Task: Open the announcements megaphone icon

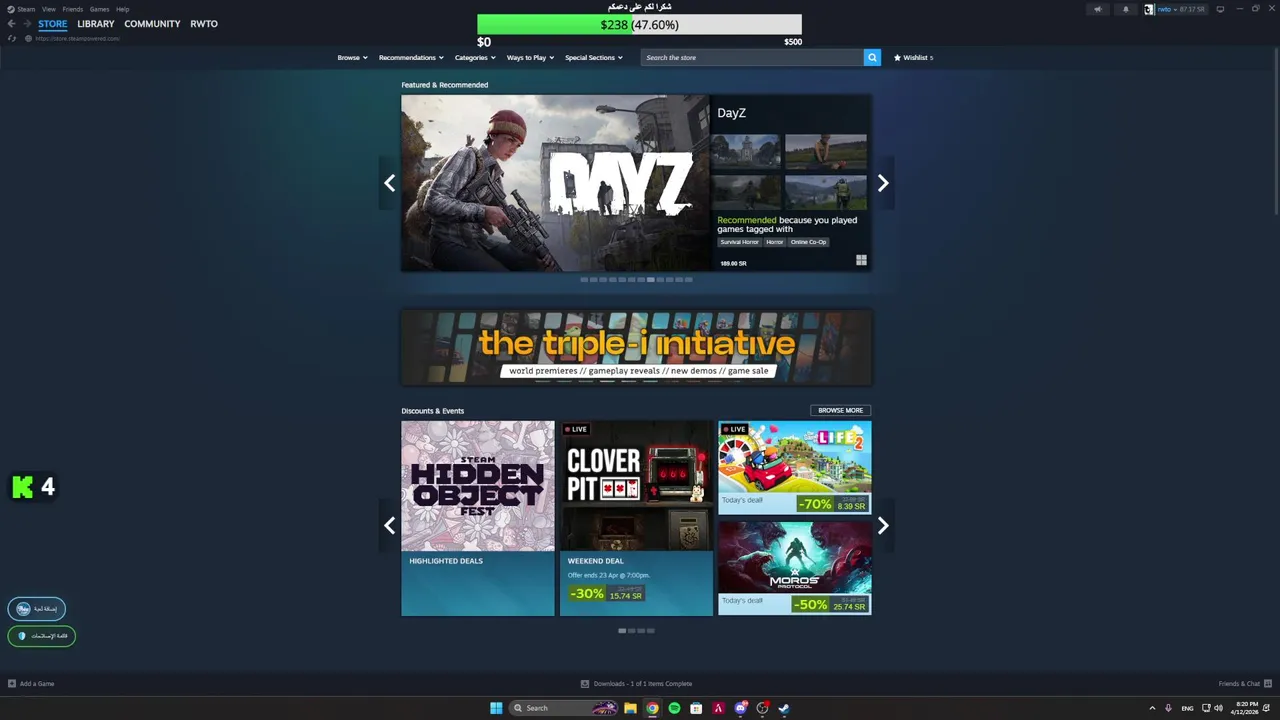Action: click(x=1097, y=9)
